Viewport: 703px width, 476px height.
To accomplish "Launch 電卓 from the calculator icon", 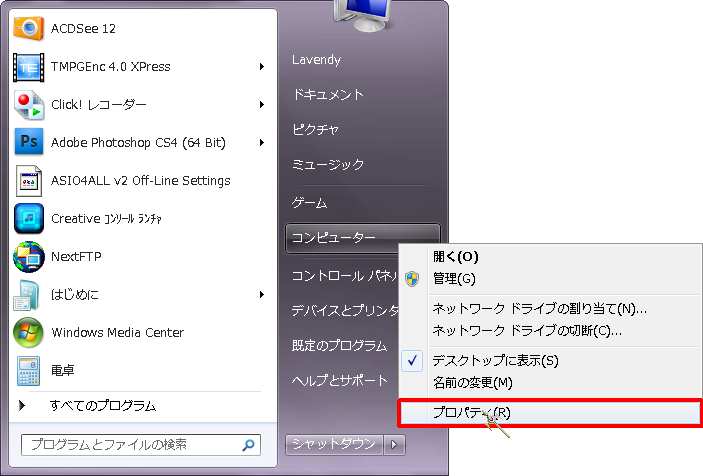I will click(29, 371).
